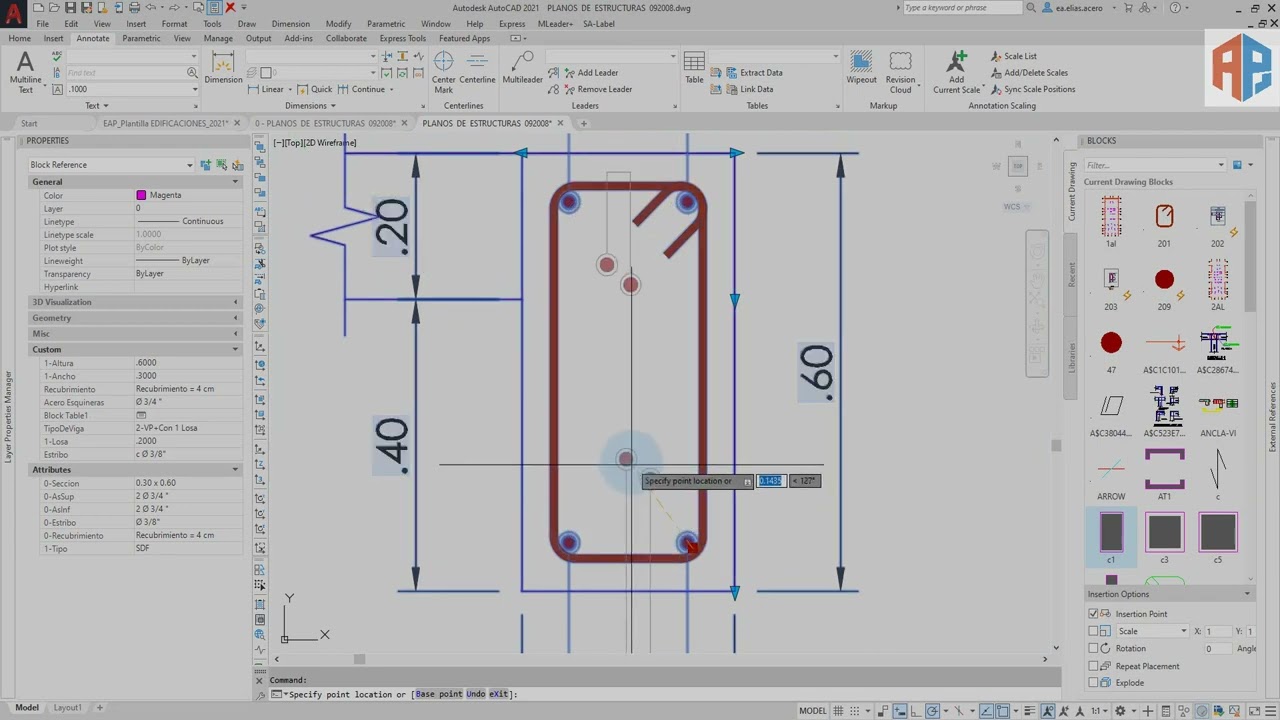The width and height of the screenshot is (1280, 720).
Task: Toggle the grid display status icon
Action: (837, 711)
